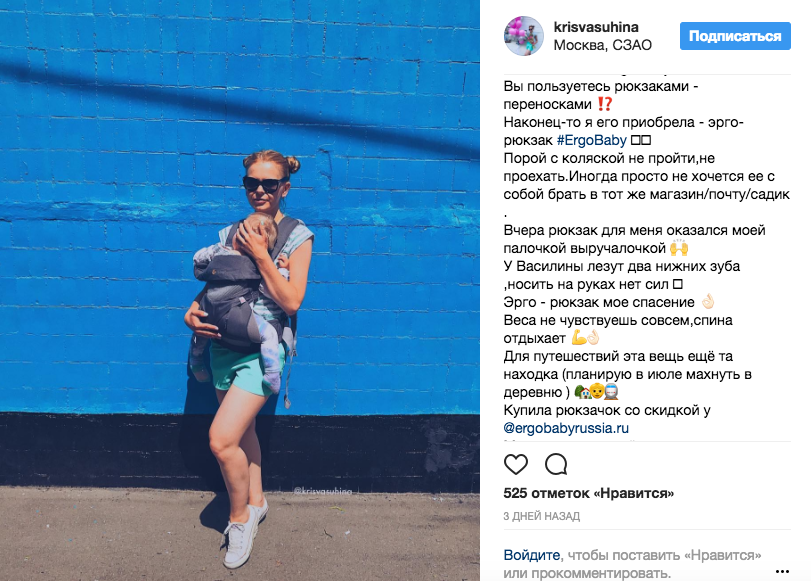The width and height of the screenshot is (811, 581).
Task: Visit the @ergobabyrussia.ru mention
Action: [x=566, y=428]
